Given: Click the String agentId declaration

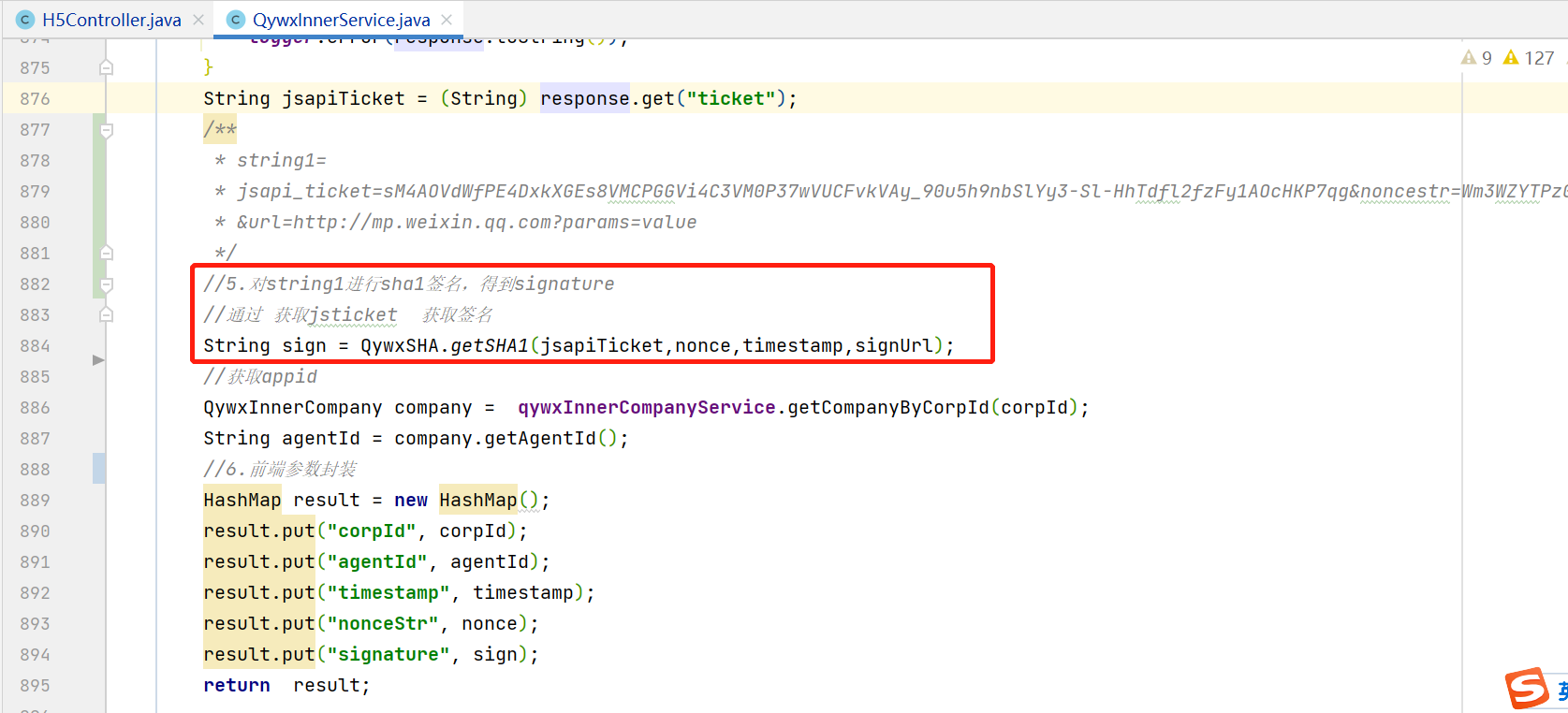Looking at the screenshot, I should point(282,438).
